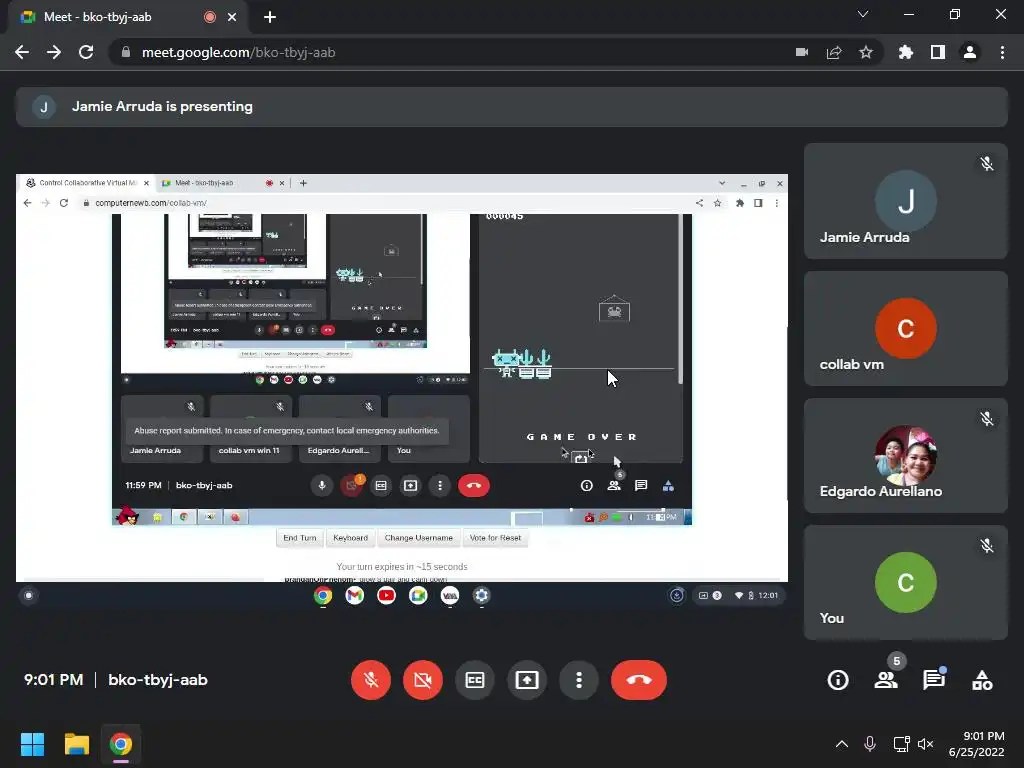
Task: Open the Activities icon
Action: pos(982,680)
